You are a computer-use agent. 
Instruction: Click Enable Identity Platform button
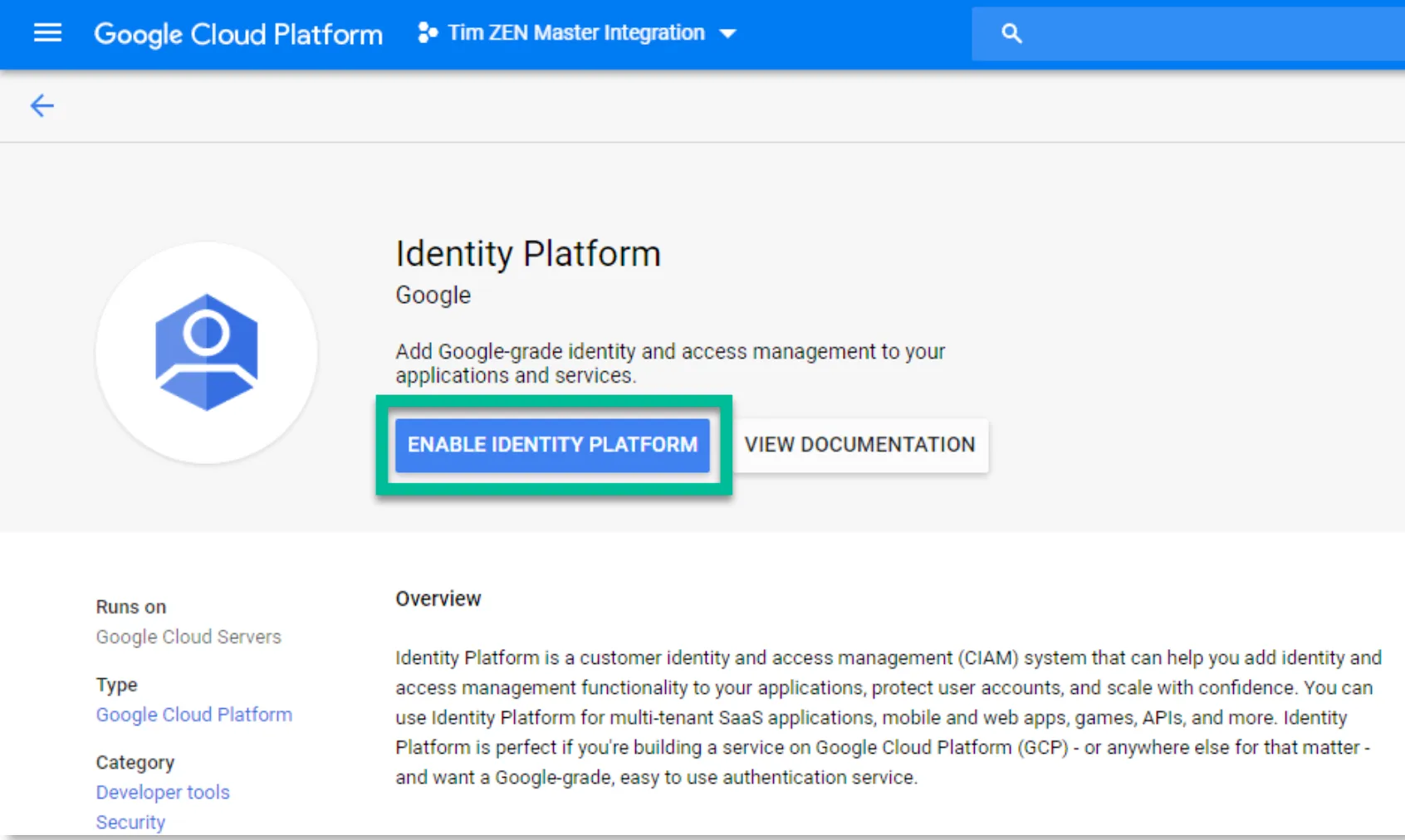pyautogui.click(x=552, y=445)
